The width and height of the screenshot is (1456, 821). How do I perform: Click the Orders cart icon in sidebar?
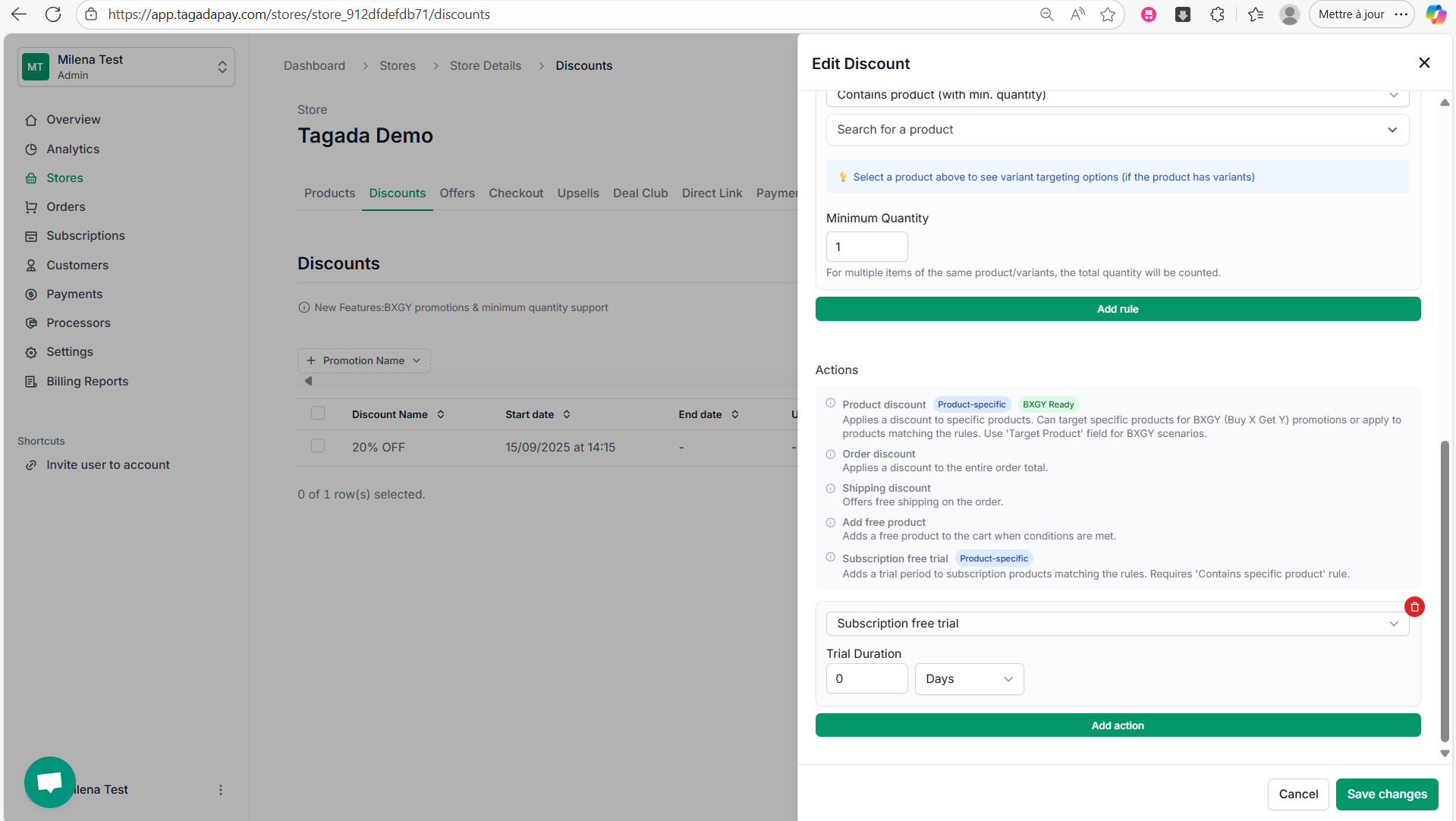(31, 207)
